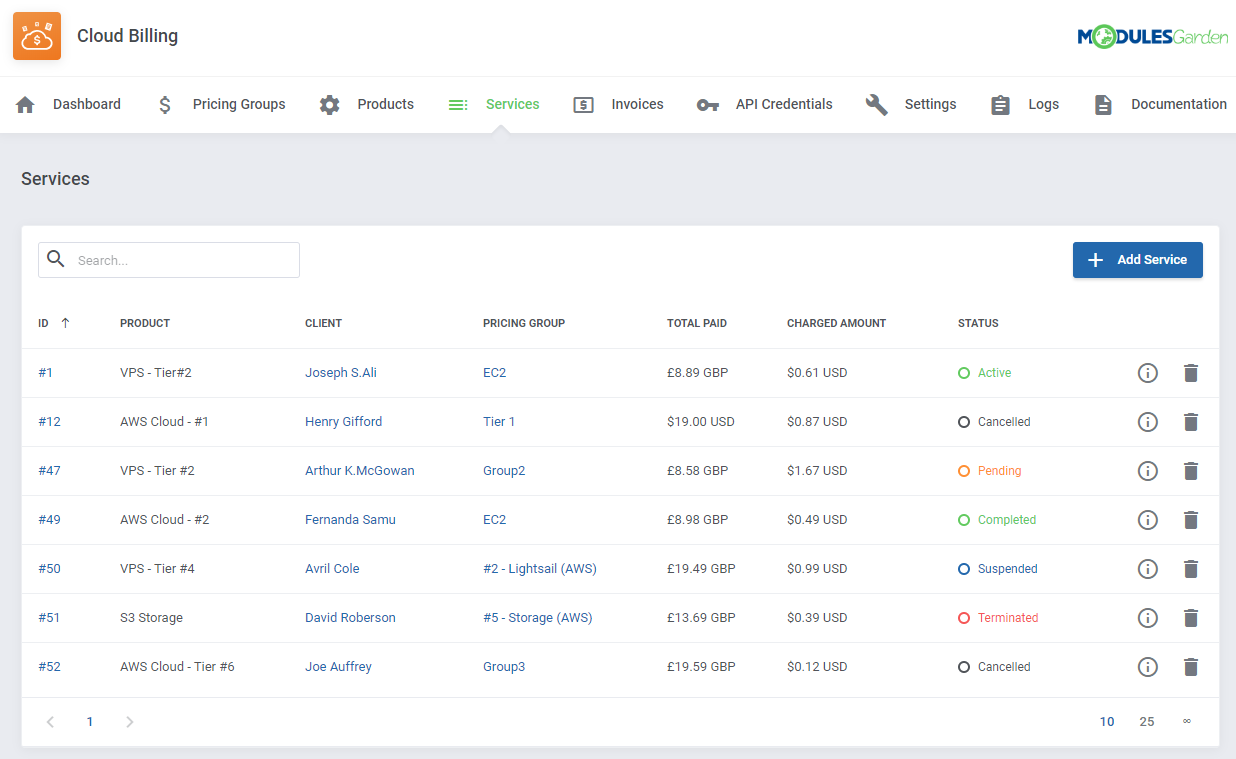Select page number 1

[90, 722]
